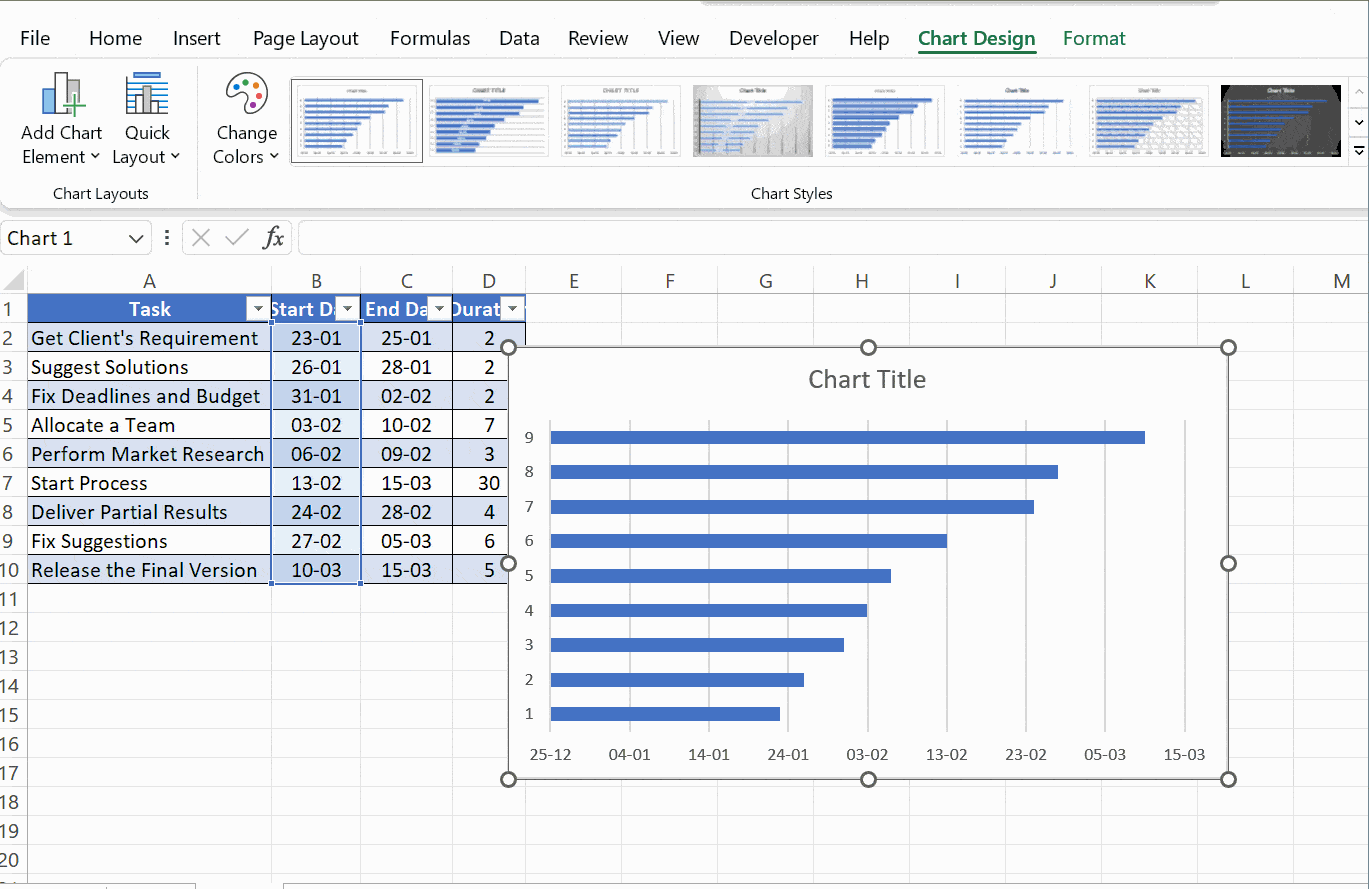This screenshot has width=1369, height=889.
Task: Click cell 'Start Process'
Action: click(x=149, y=483)
